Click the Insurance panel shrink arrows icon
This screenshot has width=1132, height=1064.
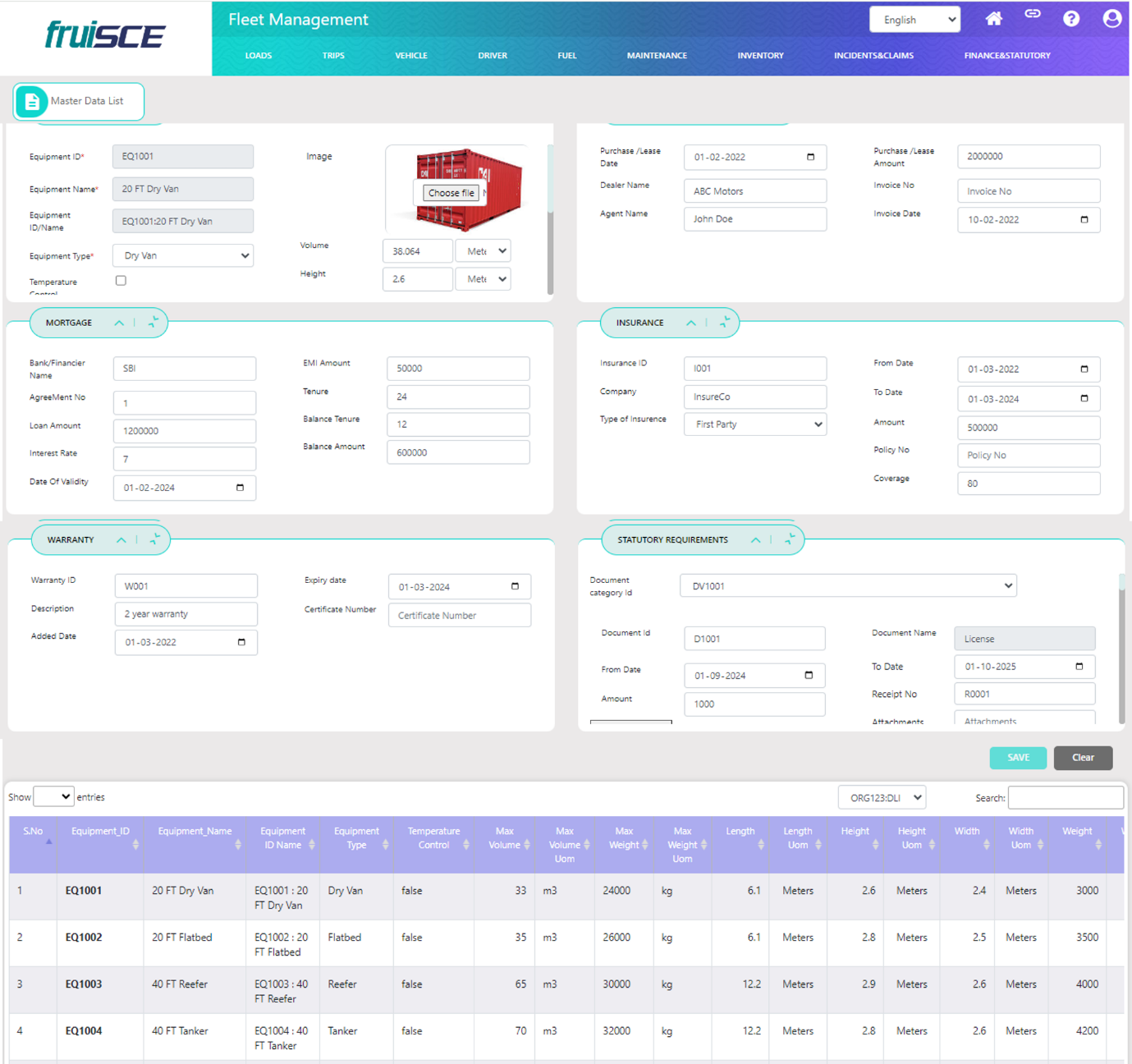coord(725,323)
